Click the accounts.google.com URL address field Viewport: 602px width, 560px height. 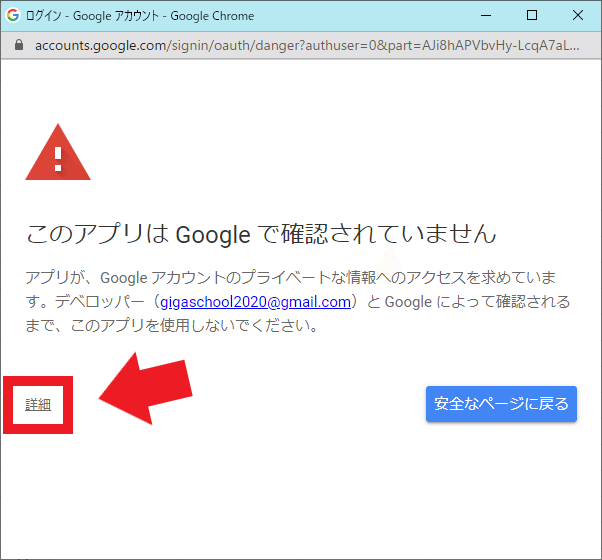point(307,46)
